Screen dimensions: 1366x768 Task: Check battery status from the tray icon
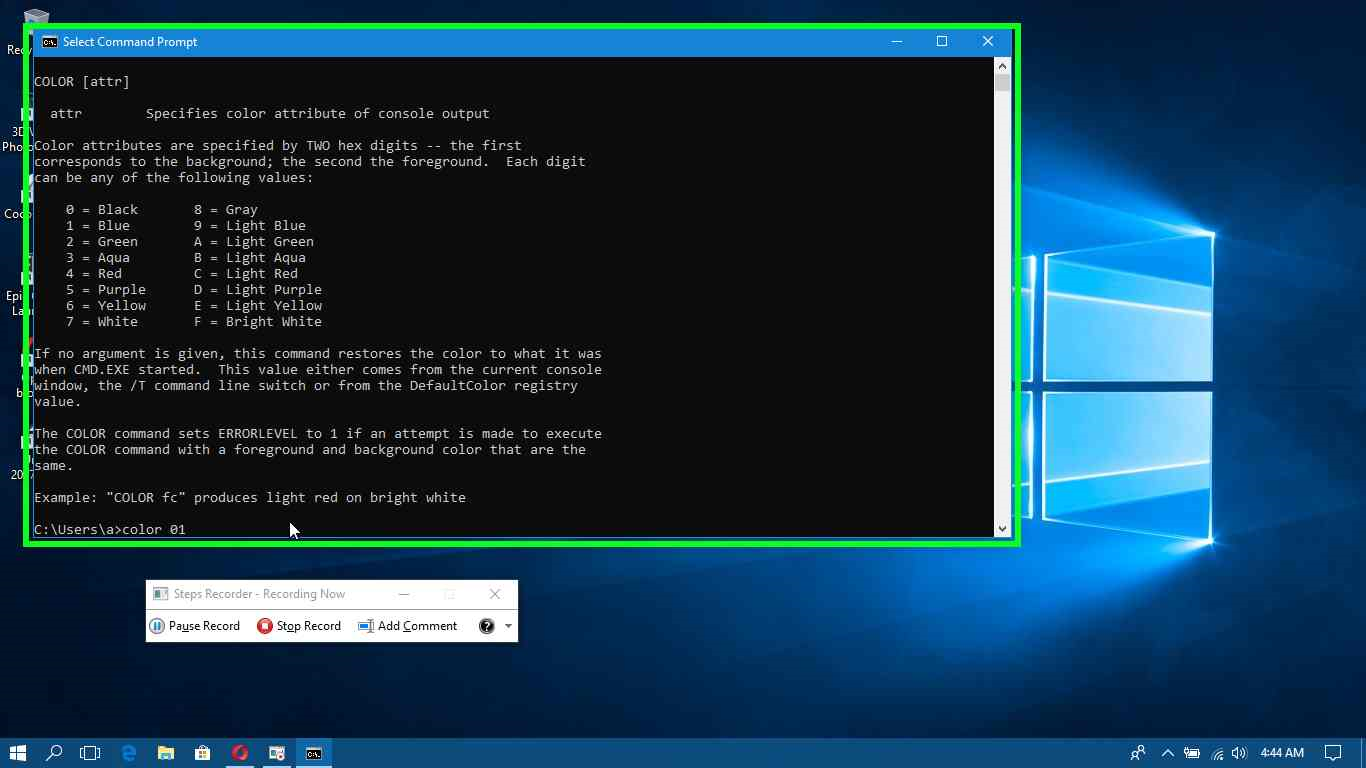tap(1192, 752)
